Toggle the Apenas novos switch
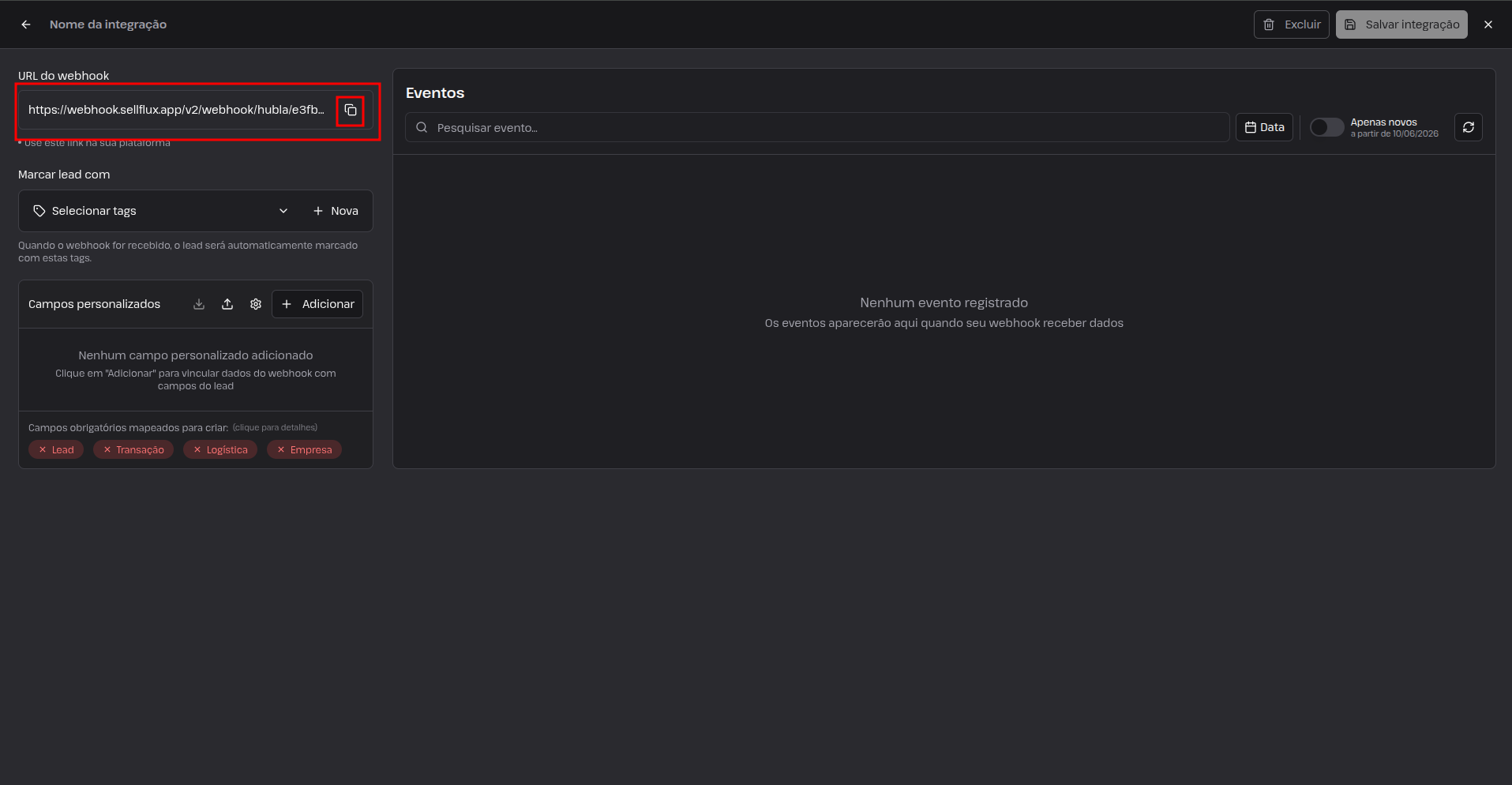The height and width of the screenshot is (785, 1512). (1326, 127)
